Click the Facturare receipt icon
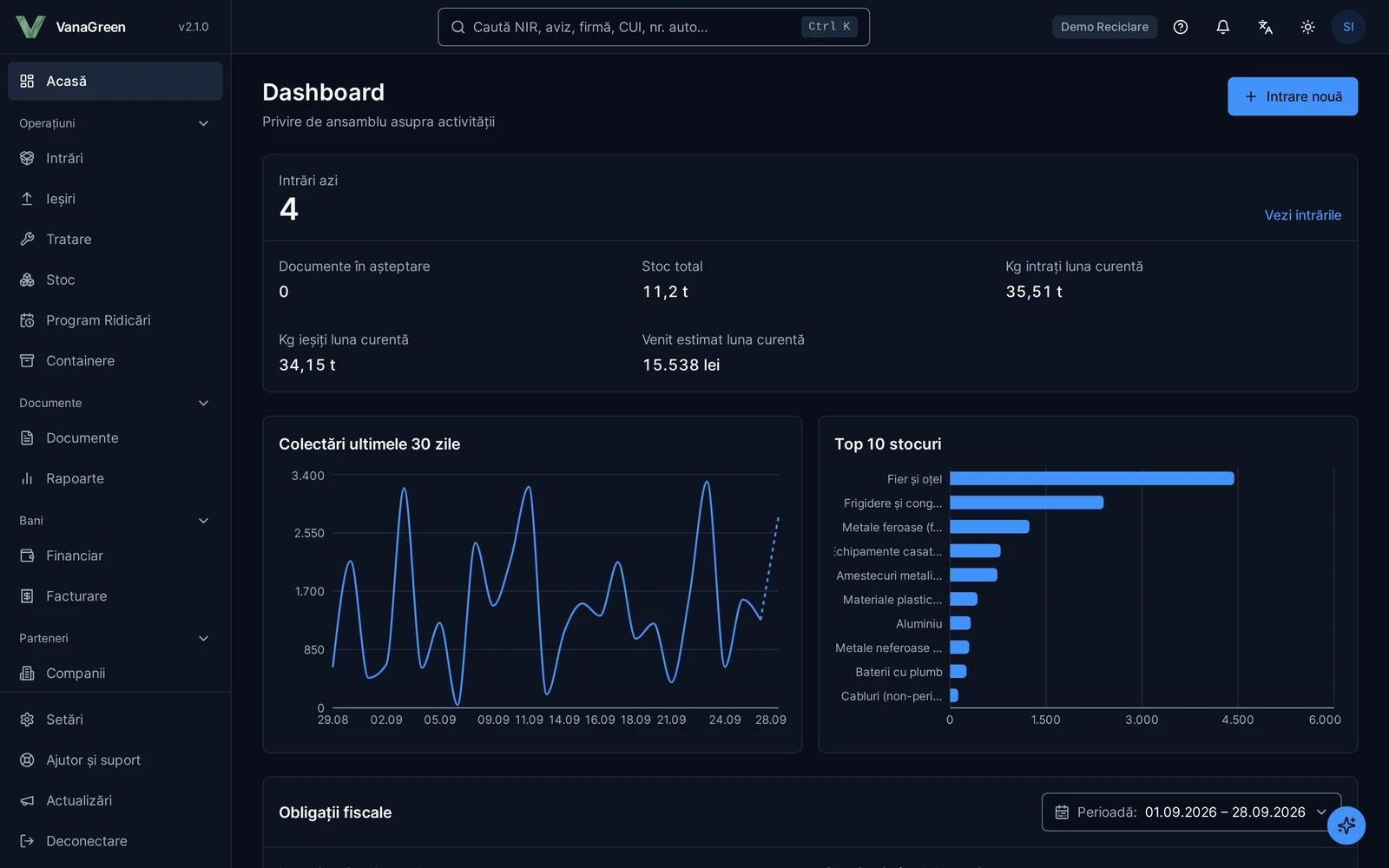The image size is (1389, 868). click(27, 596)
